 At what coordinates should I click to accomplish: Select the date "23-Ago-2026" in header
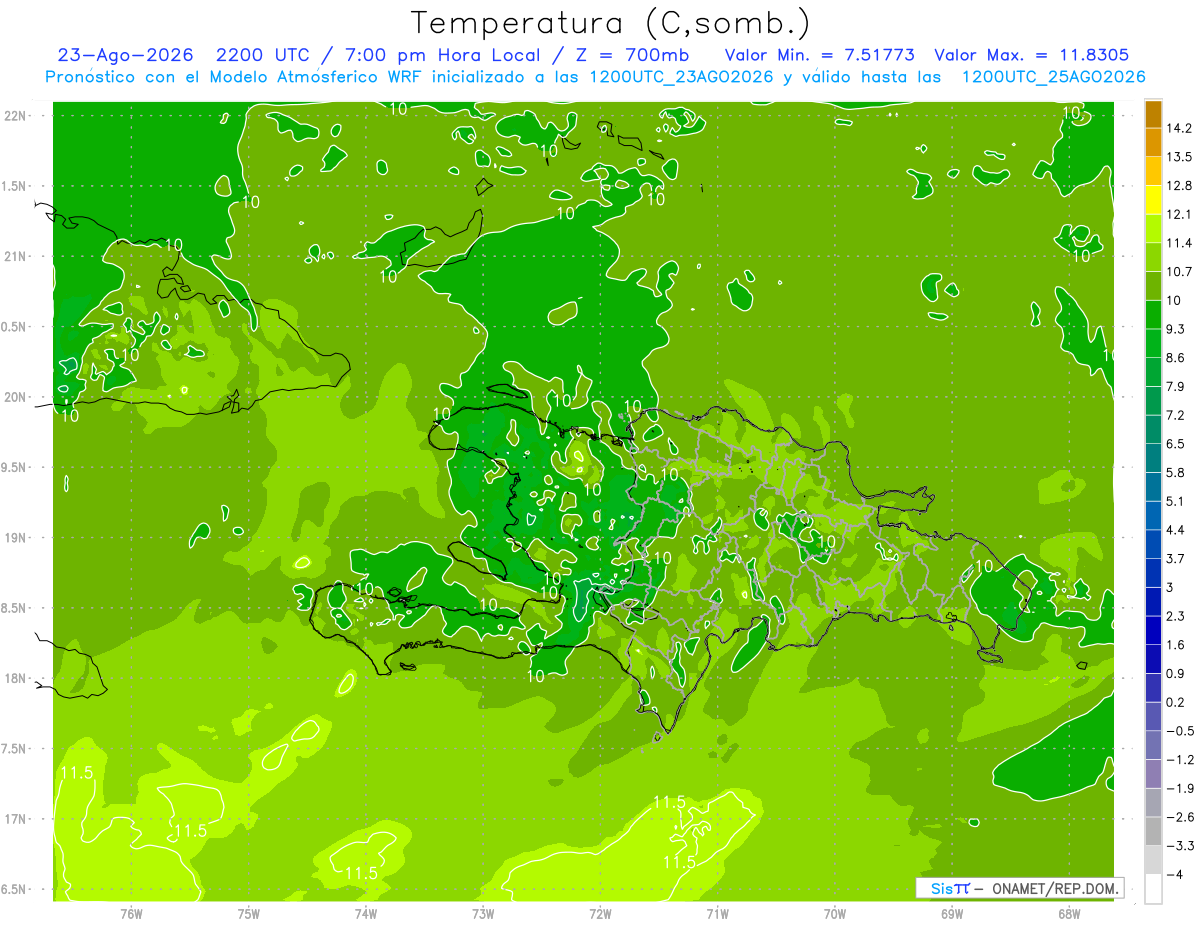point(125,55)
